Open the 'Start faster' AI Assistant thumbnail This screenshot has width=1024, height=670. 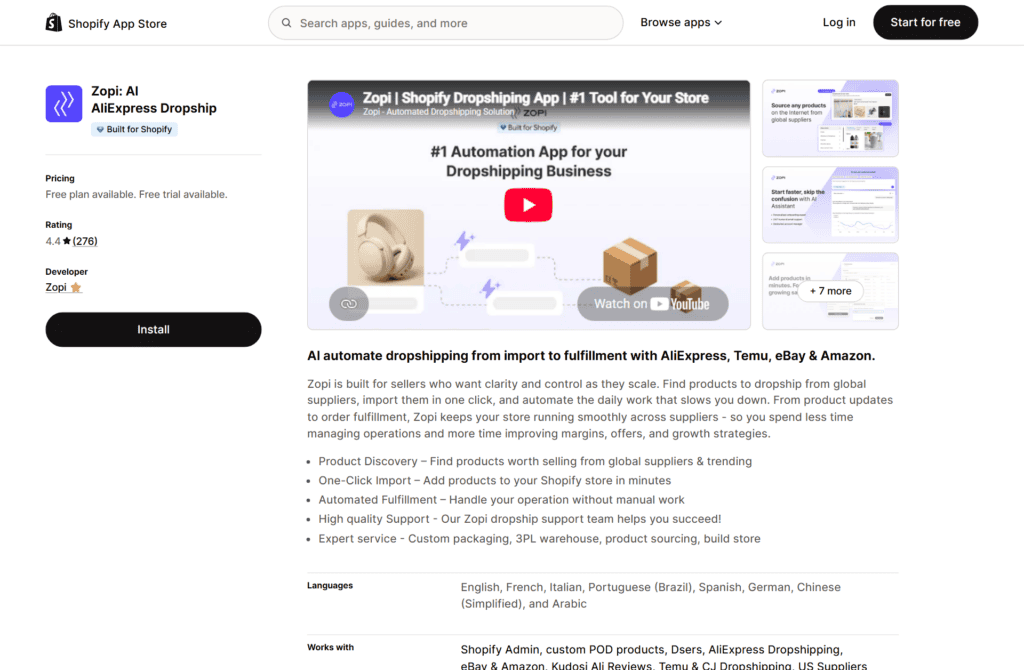point(830,204)
